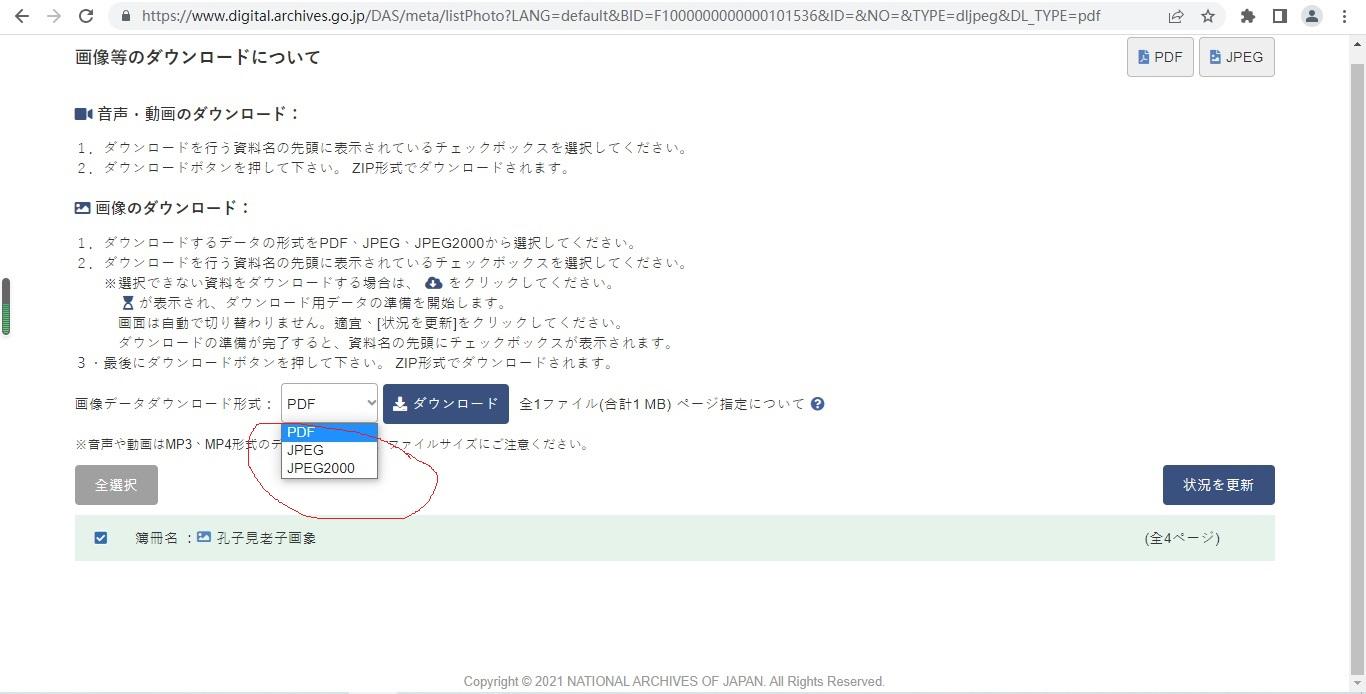This screenshot has height=694, width=1366.
Task: Toggle the browser side panel icon
Action: [1279, 16]
